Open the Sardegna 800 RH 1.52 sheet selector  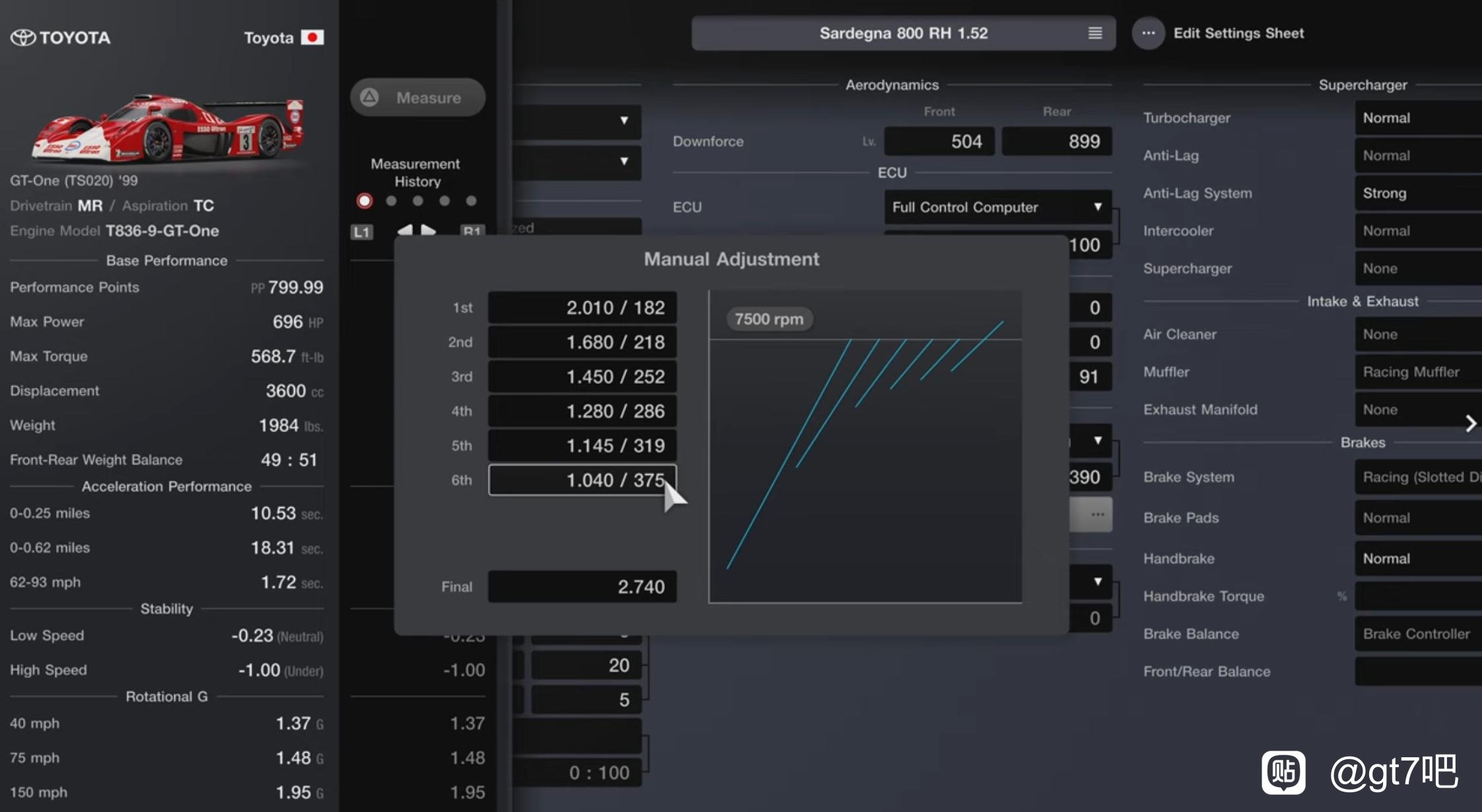click(903, 33)
